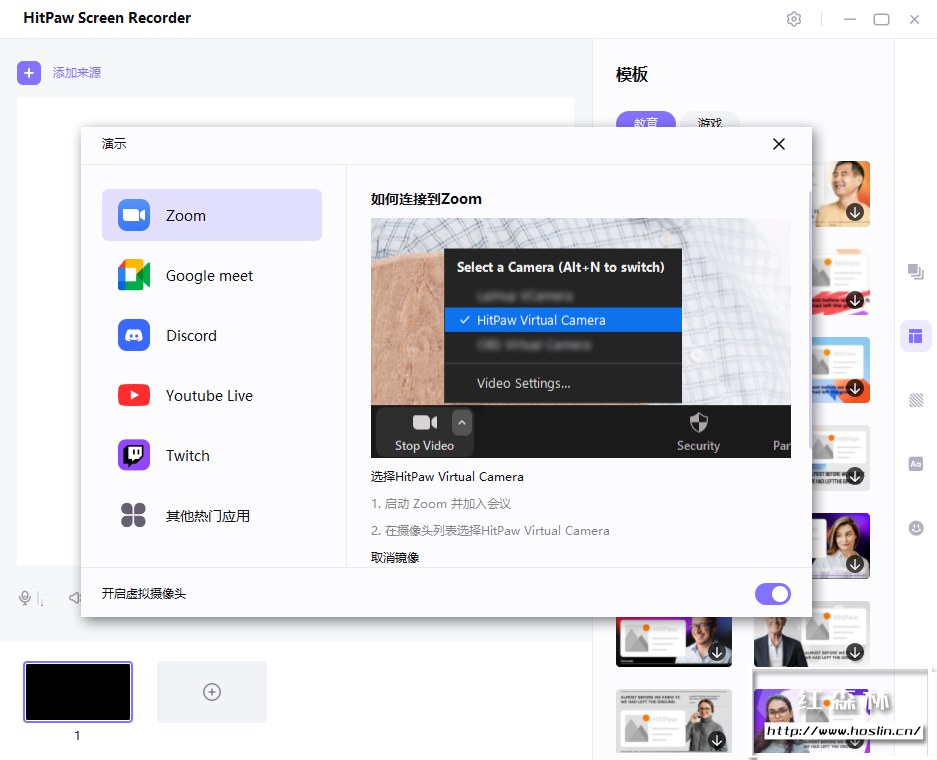Select Discord in the app list
This screenshot has height=760, width=937.
tap(212, 335)
